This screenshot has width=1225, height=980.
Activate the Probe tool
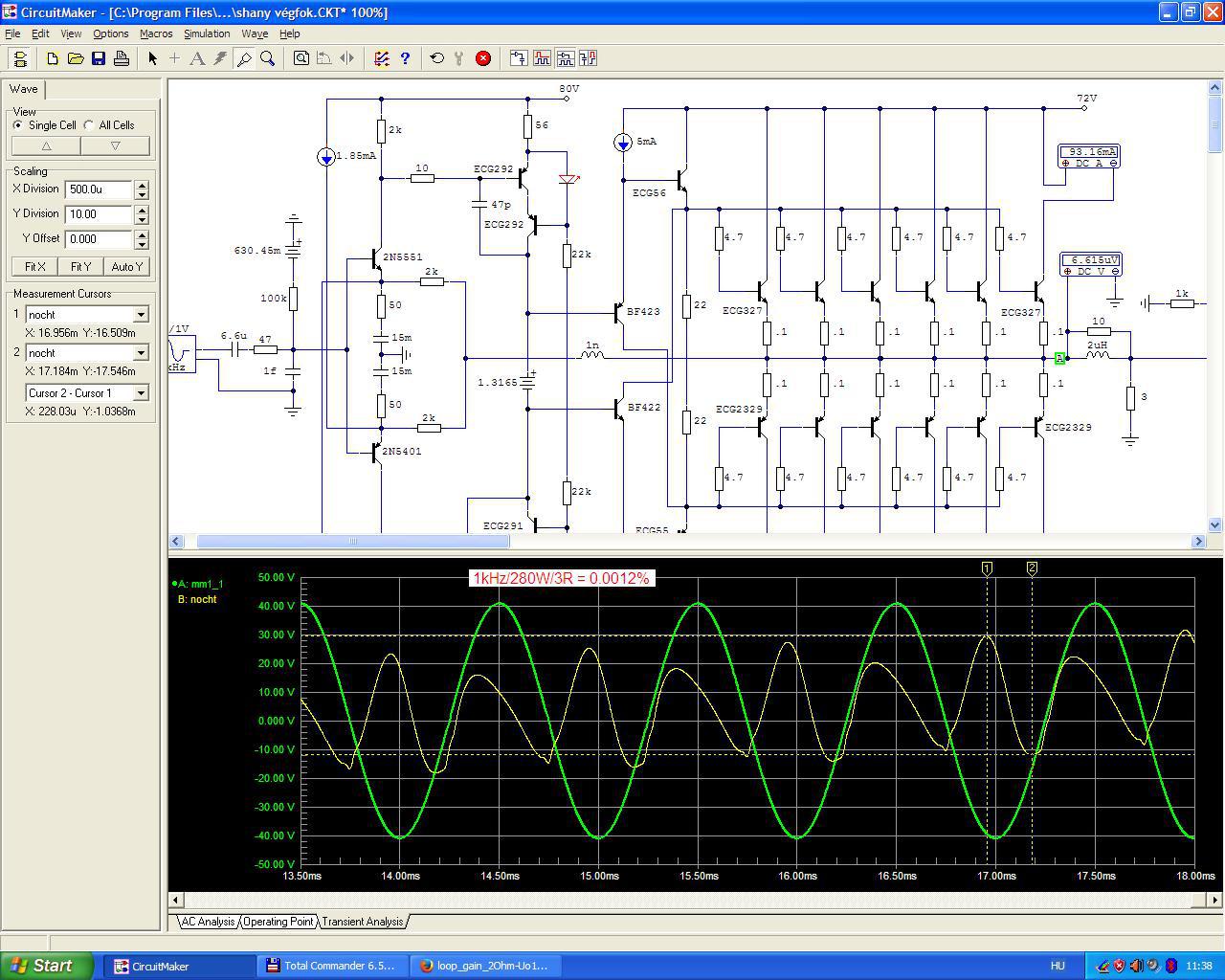(244, 58)
